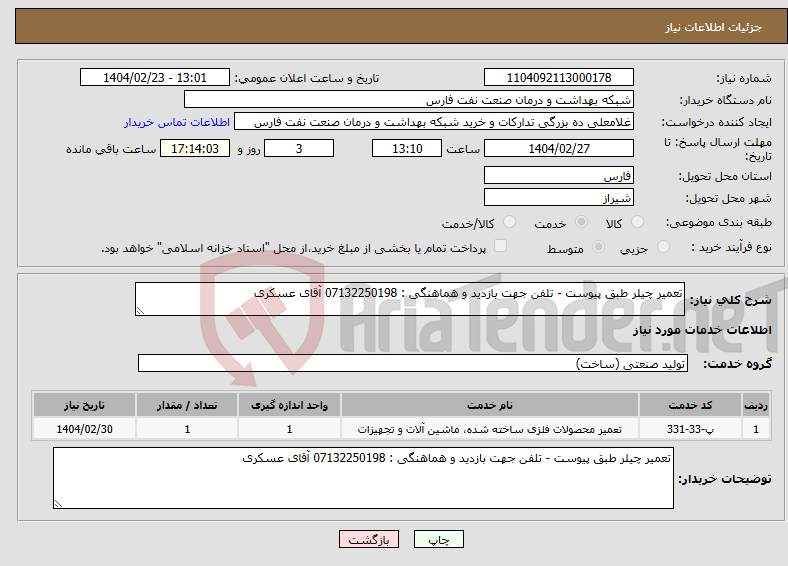The height and width of the screenshot is (566, 788).
Task: Toggle the اسناد خزانه اسلامی payment checkbox
Action: coord(501,246)
